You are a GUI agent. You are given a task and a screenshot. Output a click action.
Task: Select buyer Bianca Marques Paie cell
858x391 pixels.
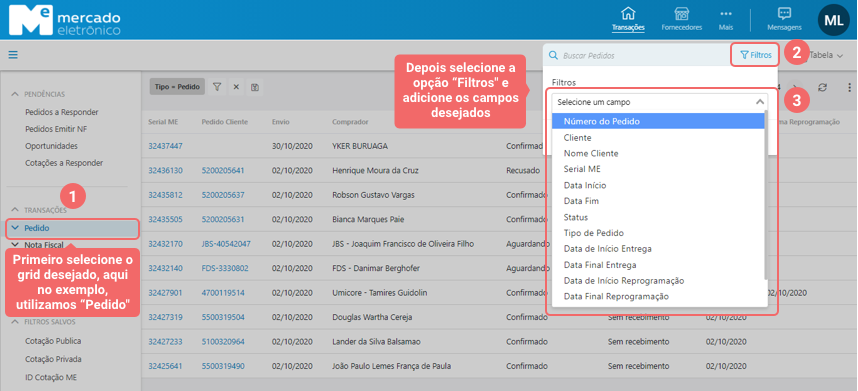pos(368,219)
